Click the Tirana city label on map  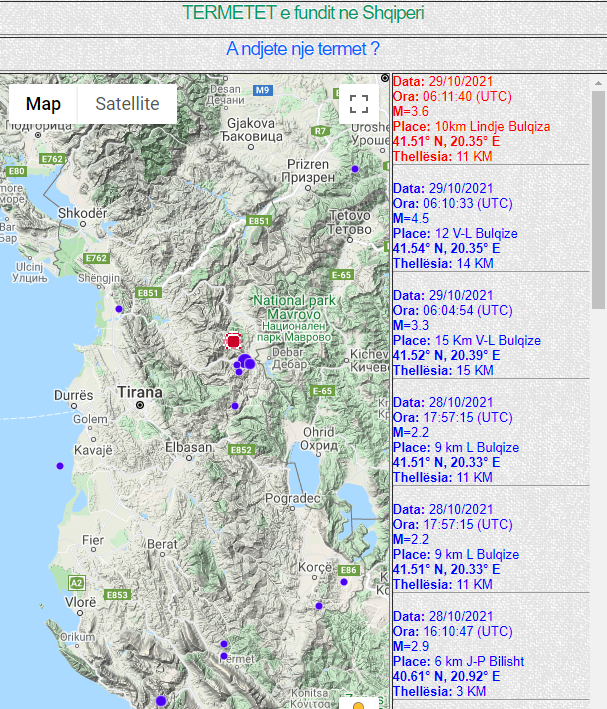pyautogui.click(x=138, y=393)
